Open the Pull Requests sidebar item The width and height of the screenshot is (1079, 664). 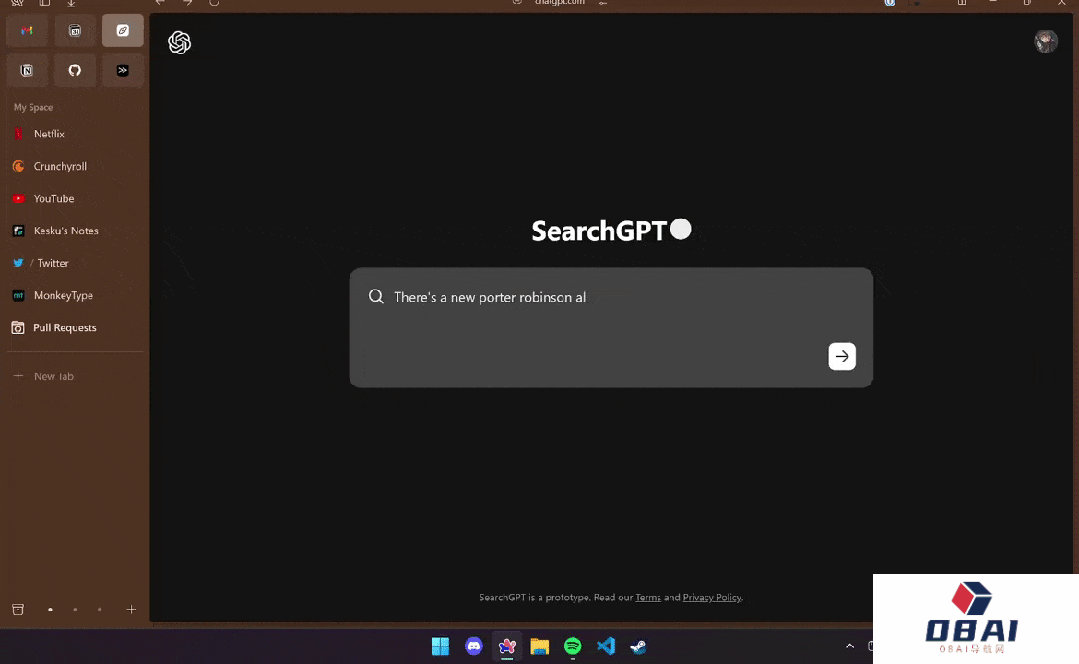point(64,328)
